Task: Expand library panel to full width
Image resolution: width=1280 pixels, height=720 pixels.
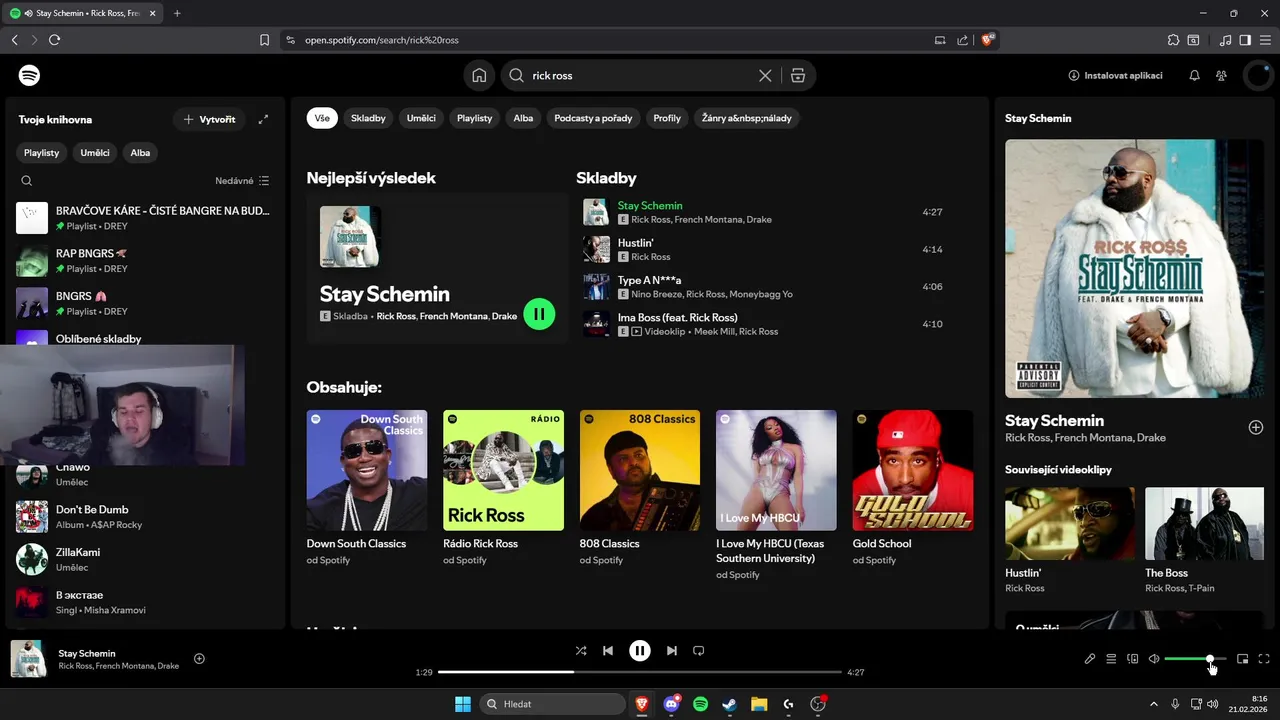Action: (263, 119)
